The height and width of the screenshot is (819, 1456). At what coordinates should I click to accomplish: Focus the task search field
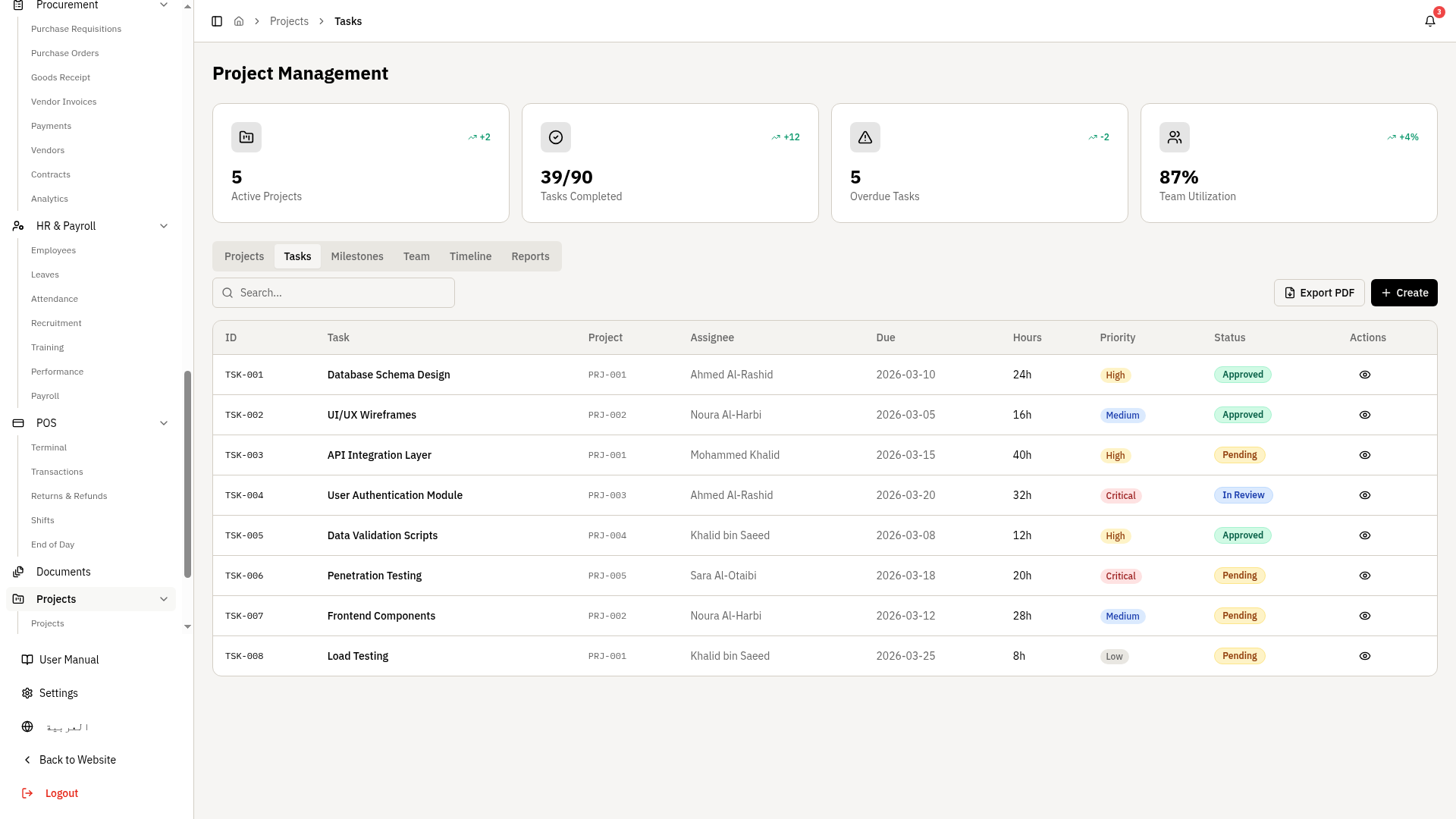(334, 293)
